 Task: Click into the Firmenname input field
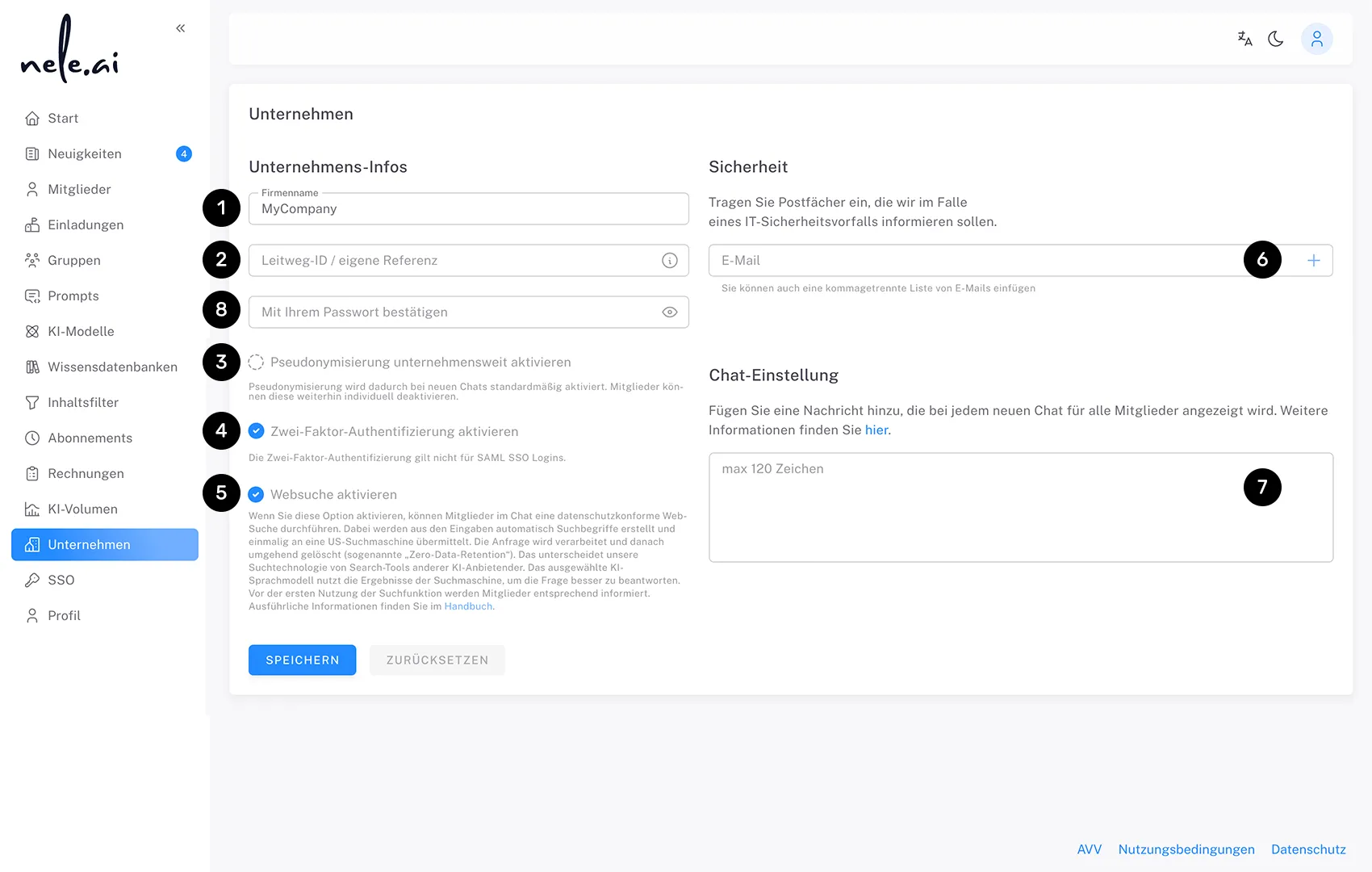(x=468, y=208)
